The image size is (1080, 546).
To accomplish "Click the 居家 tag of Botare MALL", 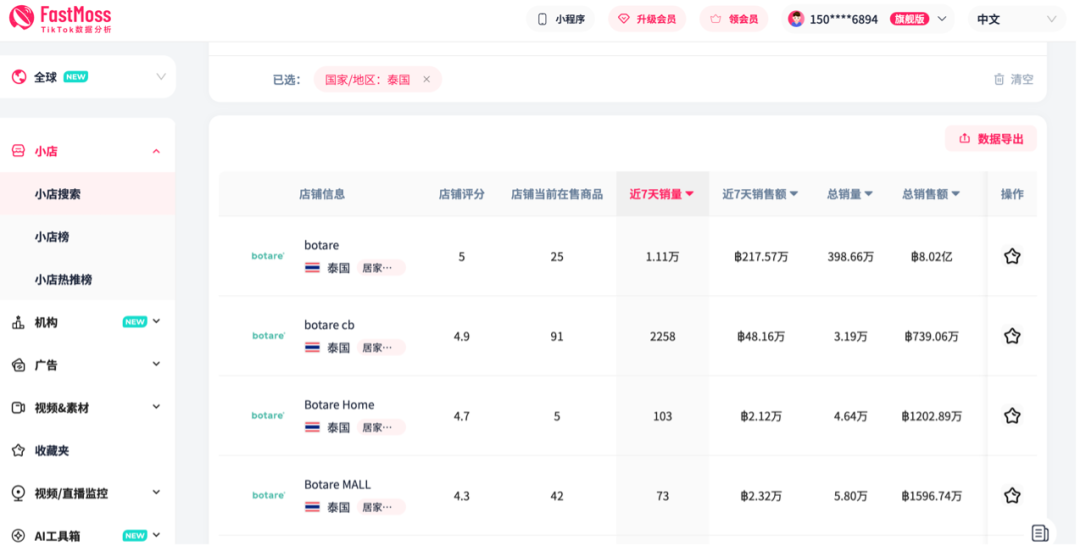I will click(381, 507).
